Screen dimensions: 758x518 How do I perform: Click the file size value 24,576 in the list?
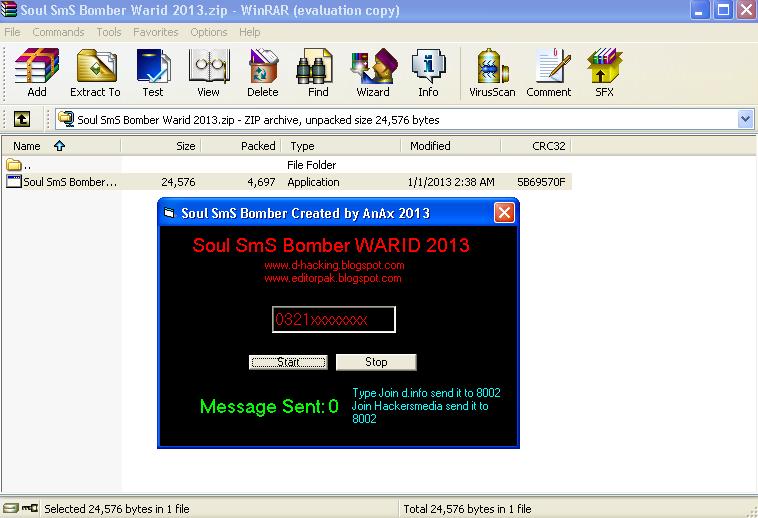click(x=178, y=182)
